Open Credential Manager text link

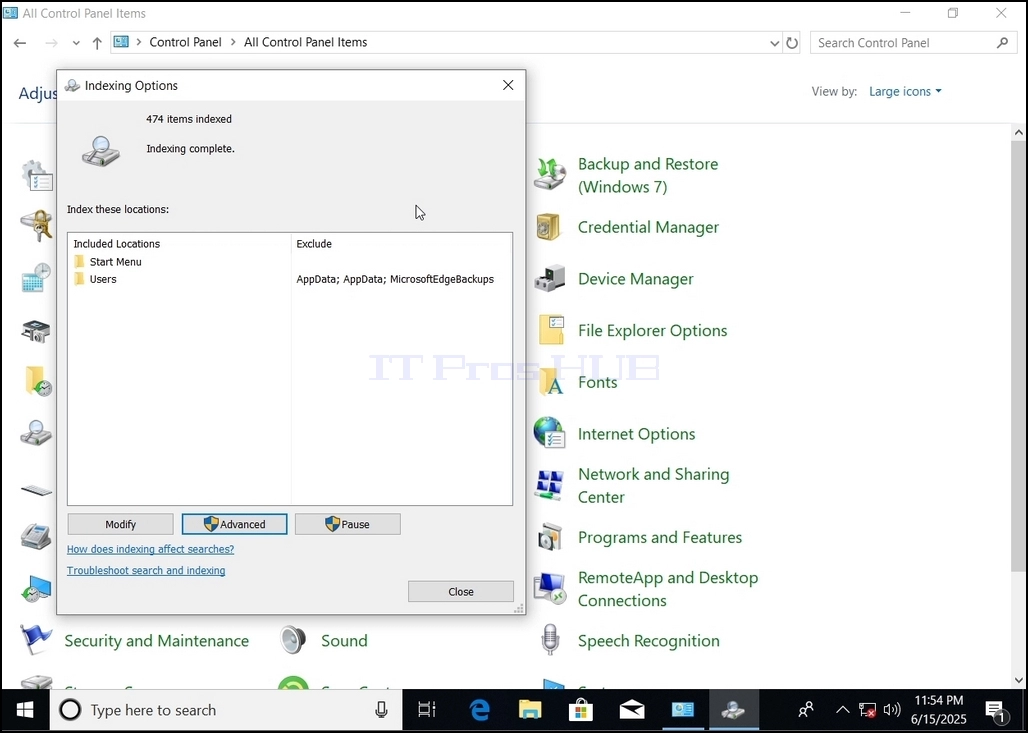[648, 227]
